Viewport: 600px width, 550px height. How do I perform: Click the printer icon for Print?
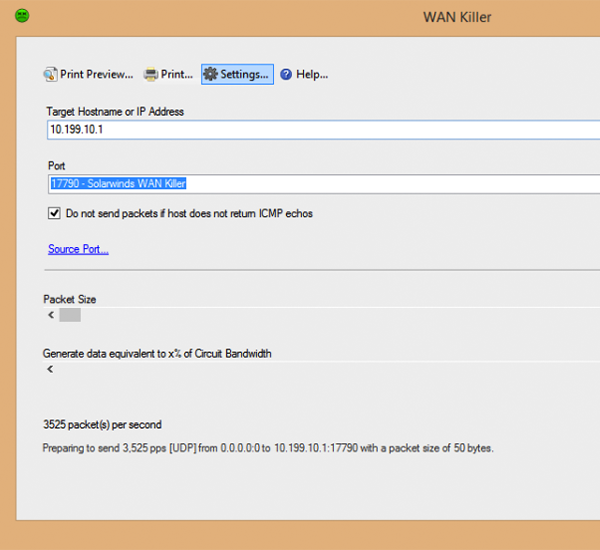click(x=151, y=74)
